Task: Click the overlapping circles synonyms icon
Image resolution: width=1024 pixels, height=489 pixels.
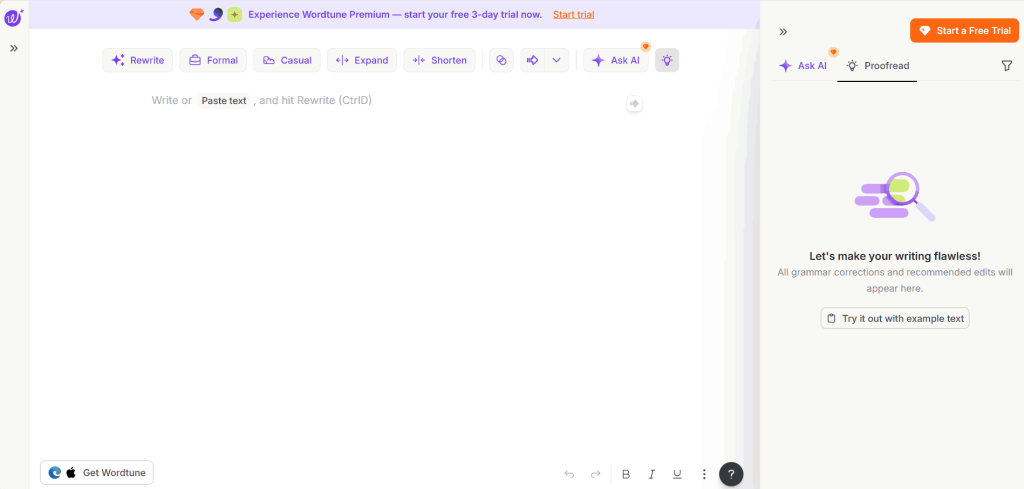Action: point(502,60)
